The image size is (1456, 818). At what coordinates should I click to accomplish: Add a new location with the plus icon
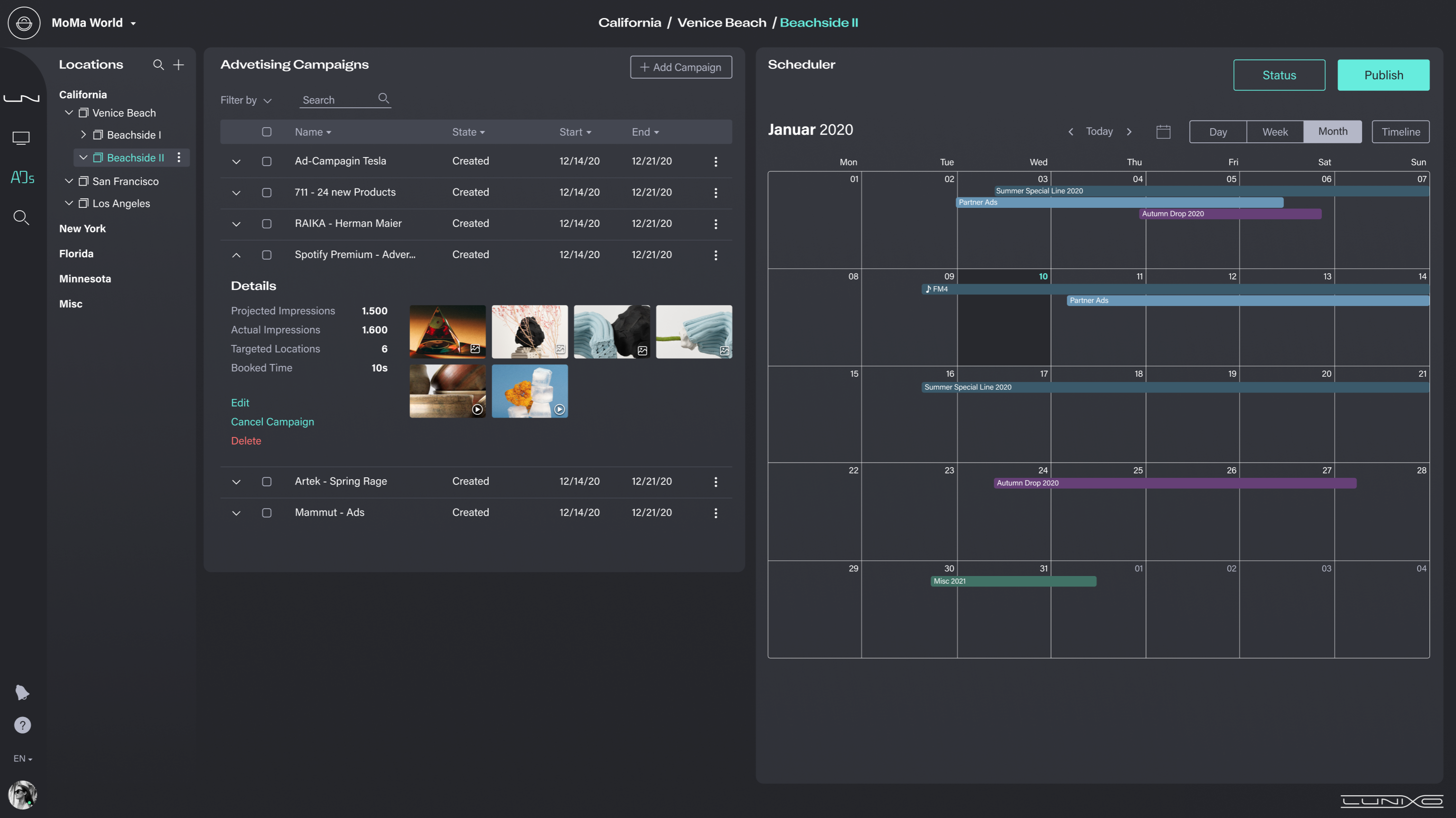coord(178,65)
